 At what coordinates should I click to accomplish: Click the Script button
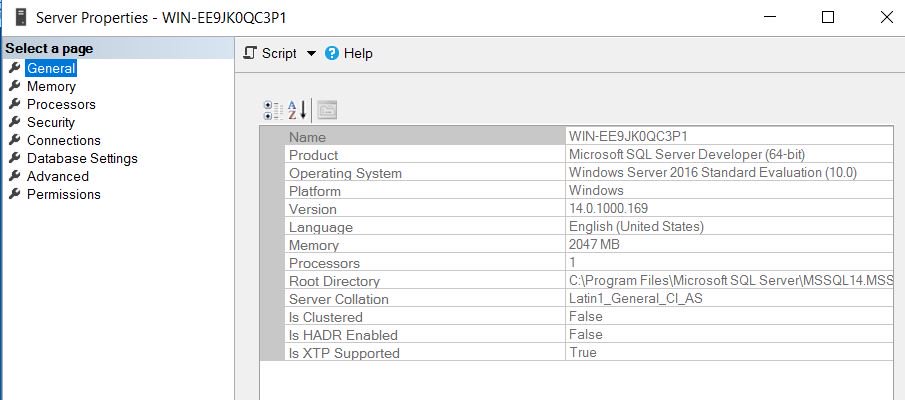270,53
